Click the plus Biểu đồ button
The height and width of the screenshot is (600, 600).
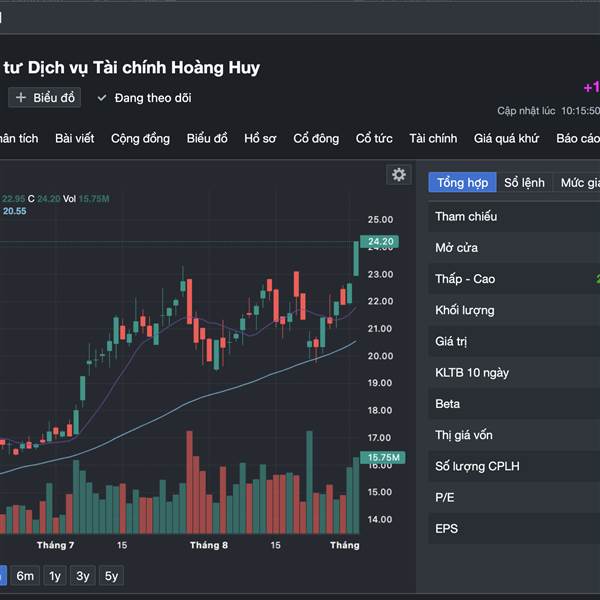(44, 98)
